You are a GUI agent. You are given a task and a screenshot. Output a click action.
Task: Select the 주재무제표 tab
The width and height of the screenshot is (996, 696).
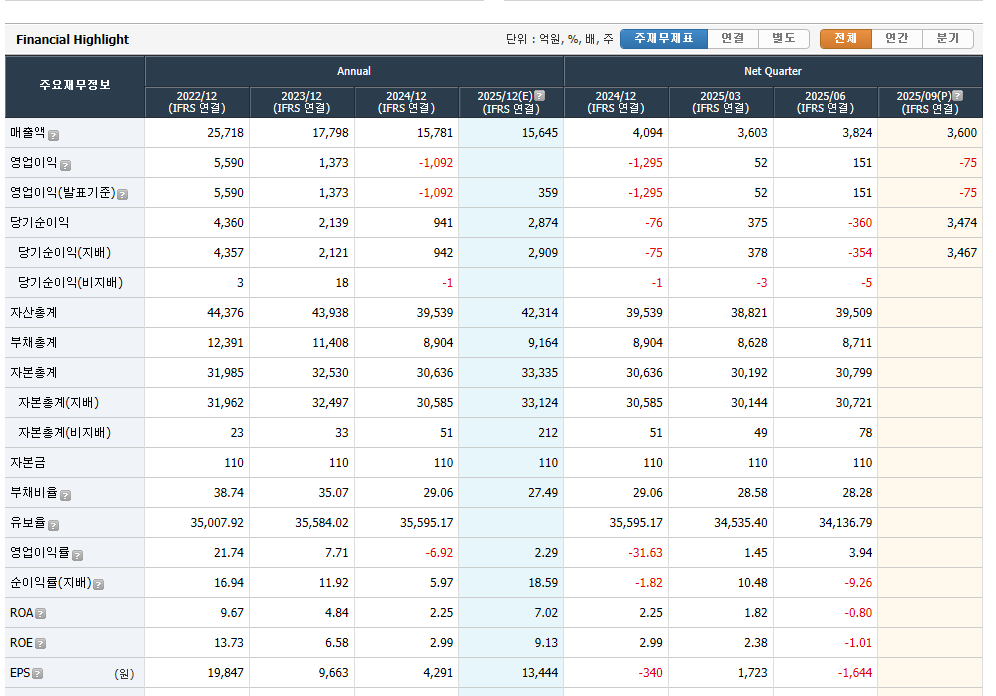click(x=664, y=39)
